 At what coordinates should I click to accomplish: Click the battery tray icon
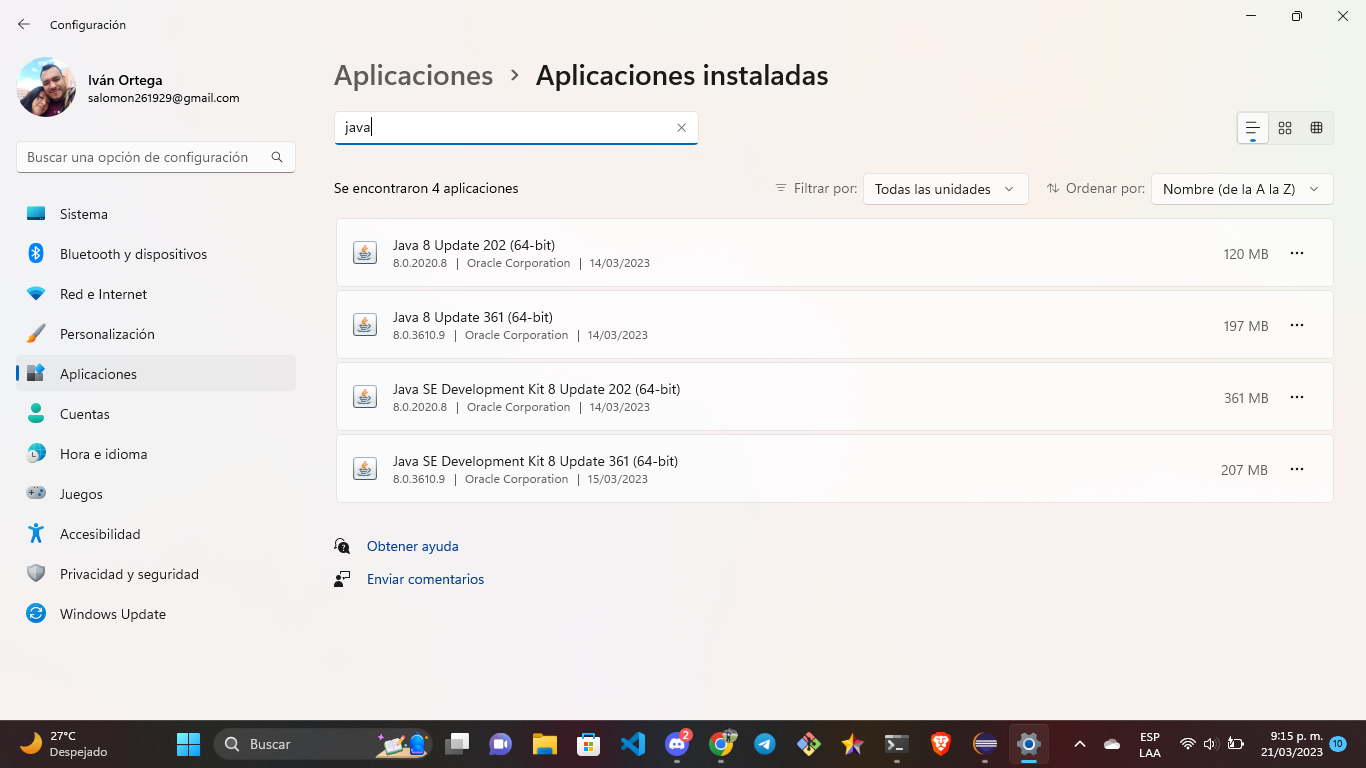[x=1236, y=744]
